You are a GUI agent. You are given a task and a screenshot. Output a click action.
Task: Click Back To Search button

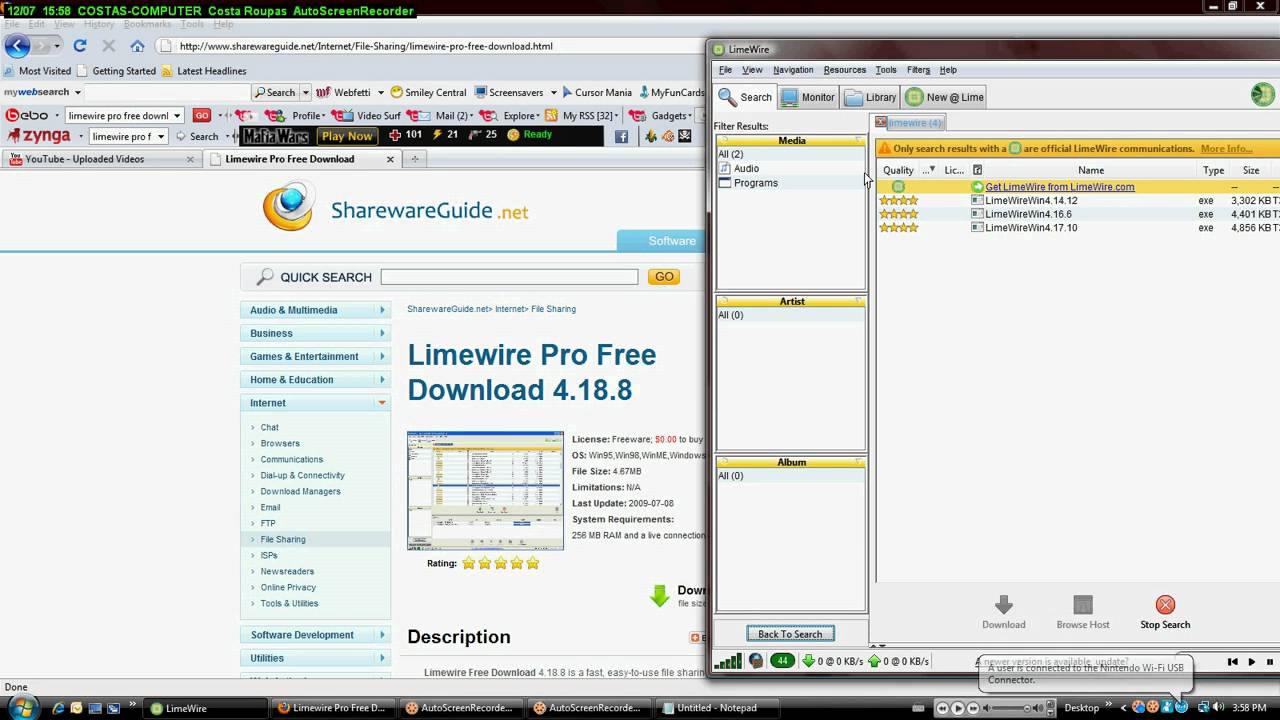(x=790, y=634)
